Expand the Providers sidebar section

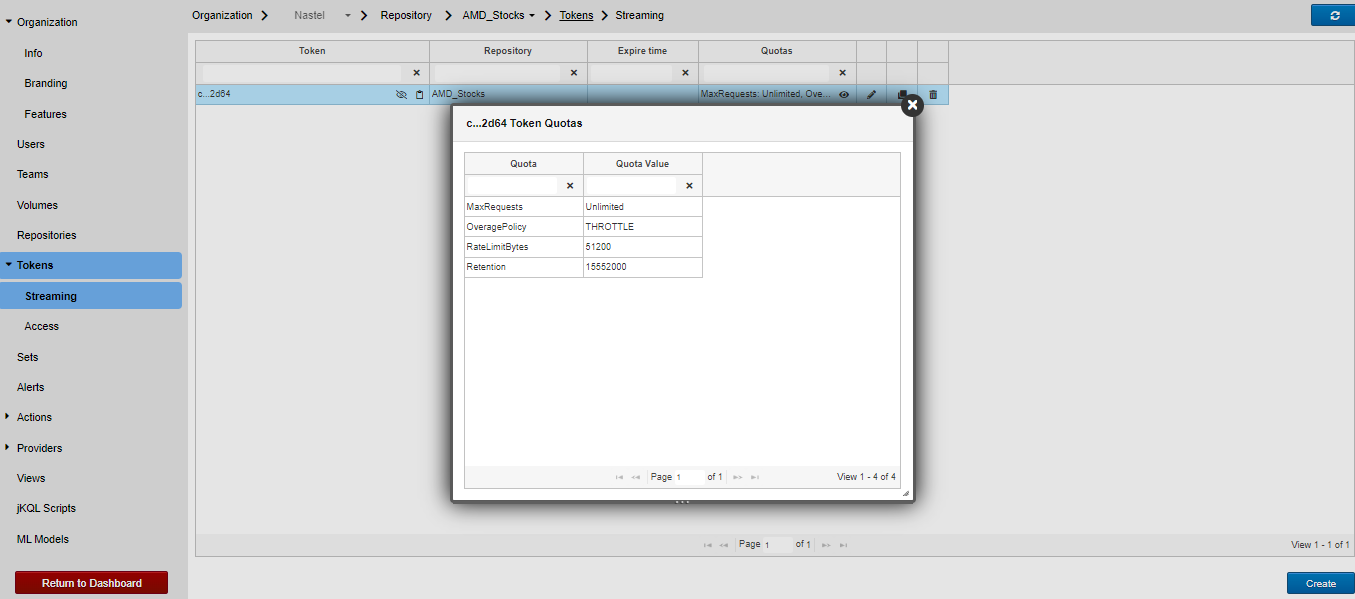click(x=8, y=448)
